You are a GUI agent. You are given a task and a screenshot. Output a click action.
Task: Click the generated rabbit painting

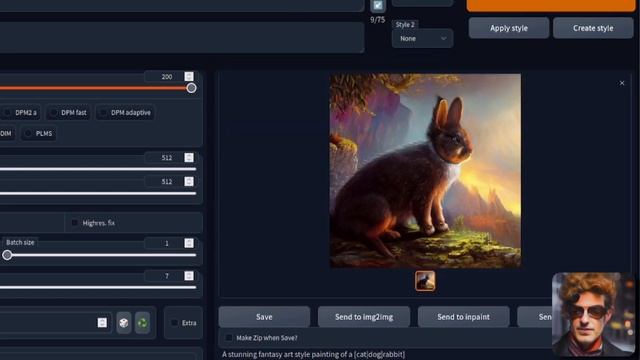click(425, 171)
